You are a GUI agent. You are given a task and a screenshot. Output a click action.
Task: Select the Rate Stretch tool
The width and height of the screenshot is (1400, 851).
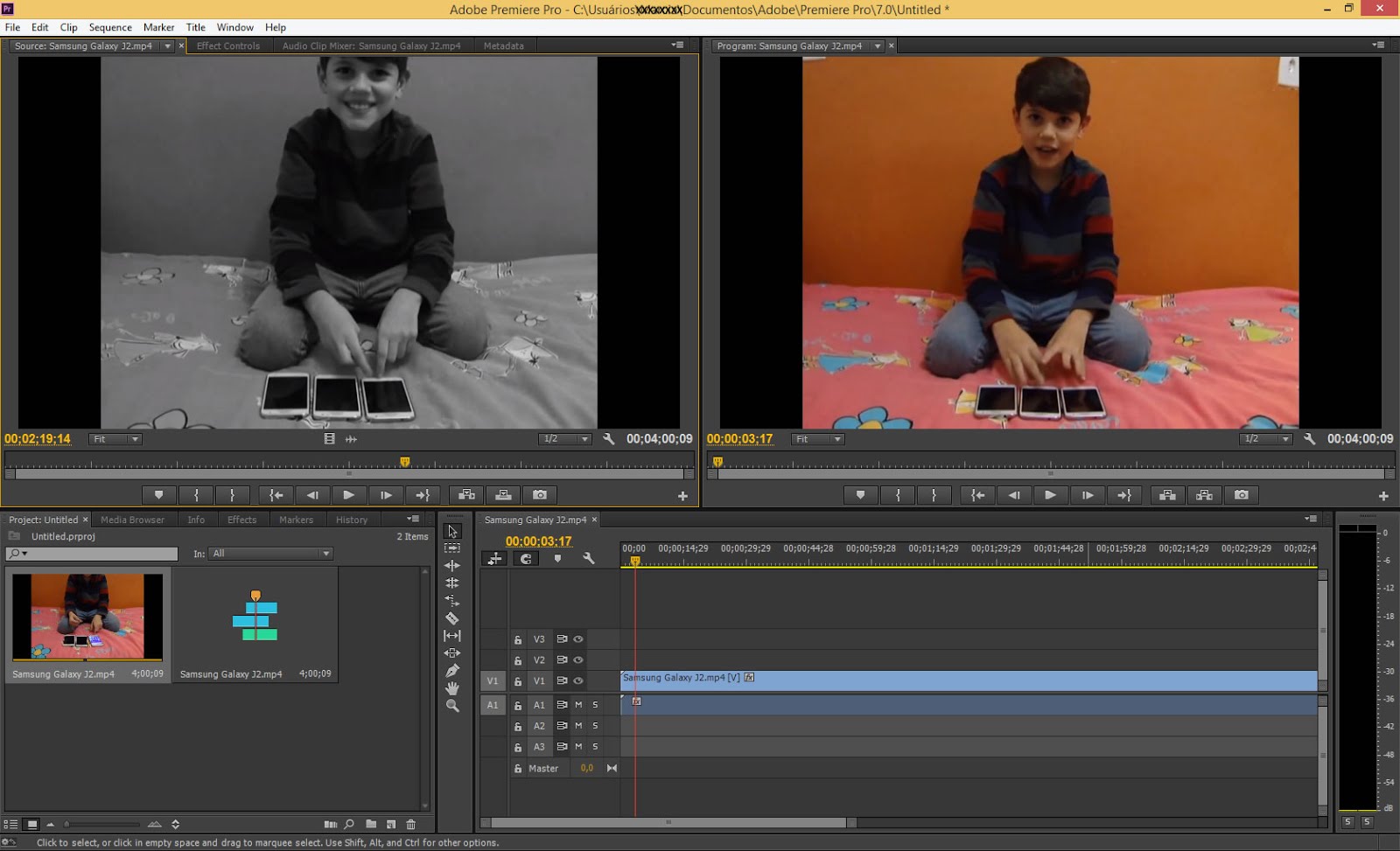(452, 601)
